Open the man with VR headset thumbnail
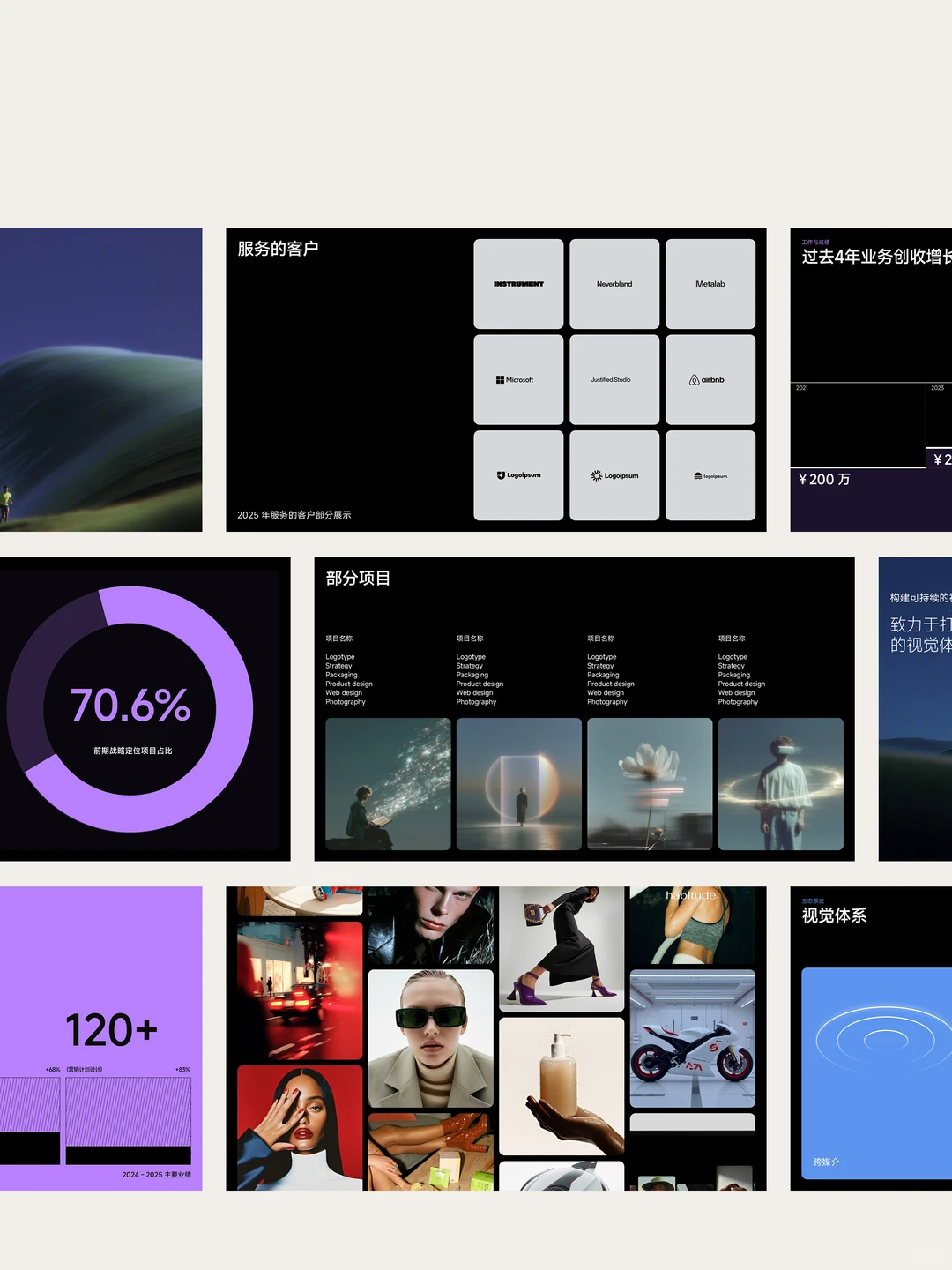This screenshot has width=952, height=1270. (781, 784)
